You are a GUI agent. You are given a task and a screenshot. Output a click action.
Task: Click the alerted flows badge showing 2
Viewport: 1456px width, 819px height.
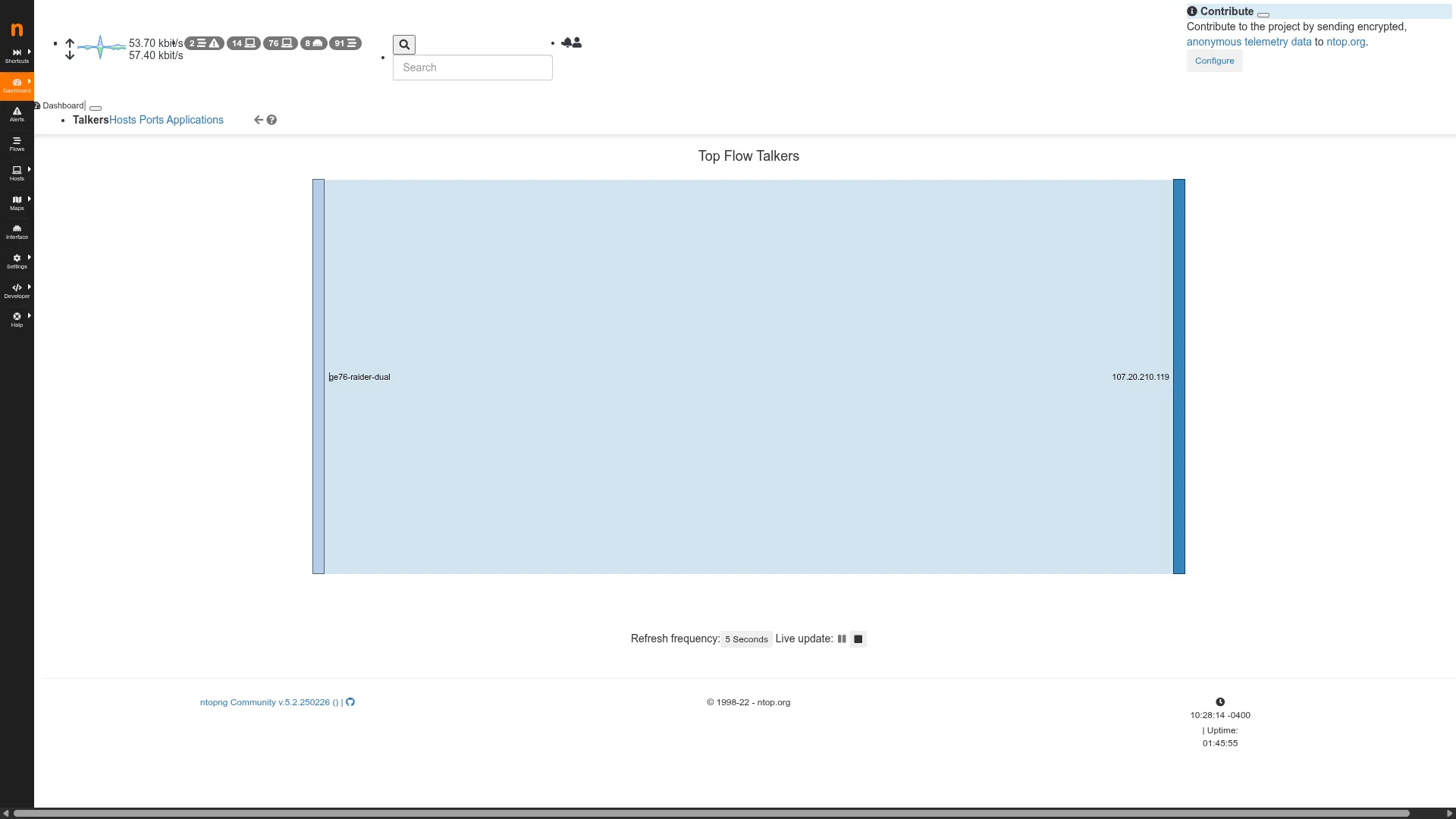coord(204,43)
